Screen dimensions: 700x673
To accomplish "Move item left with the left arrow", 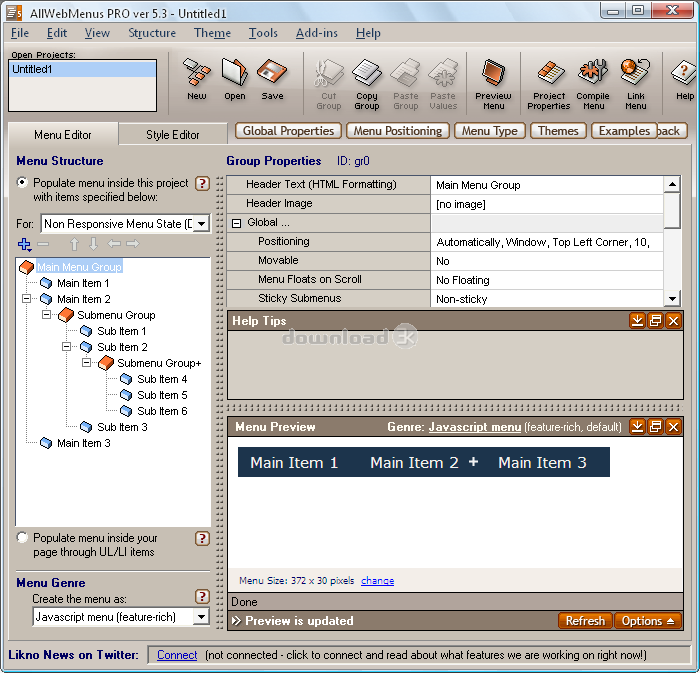I will point(114,244).
